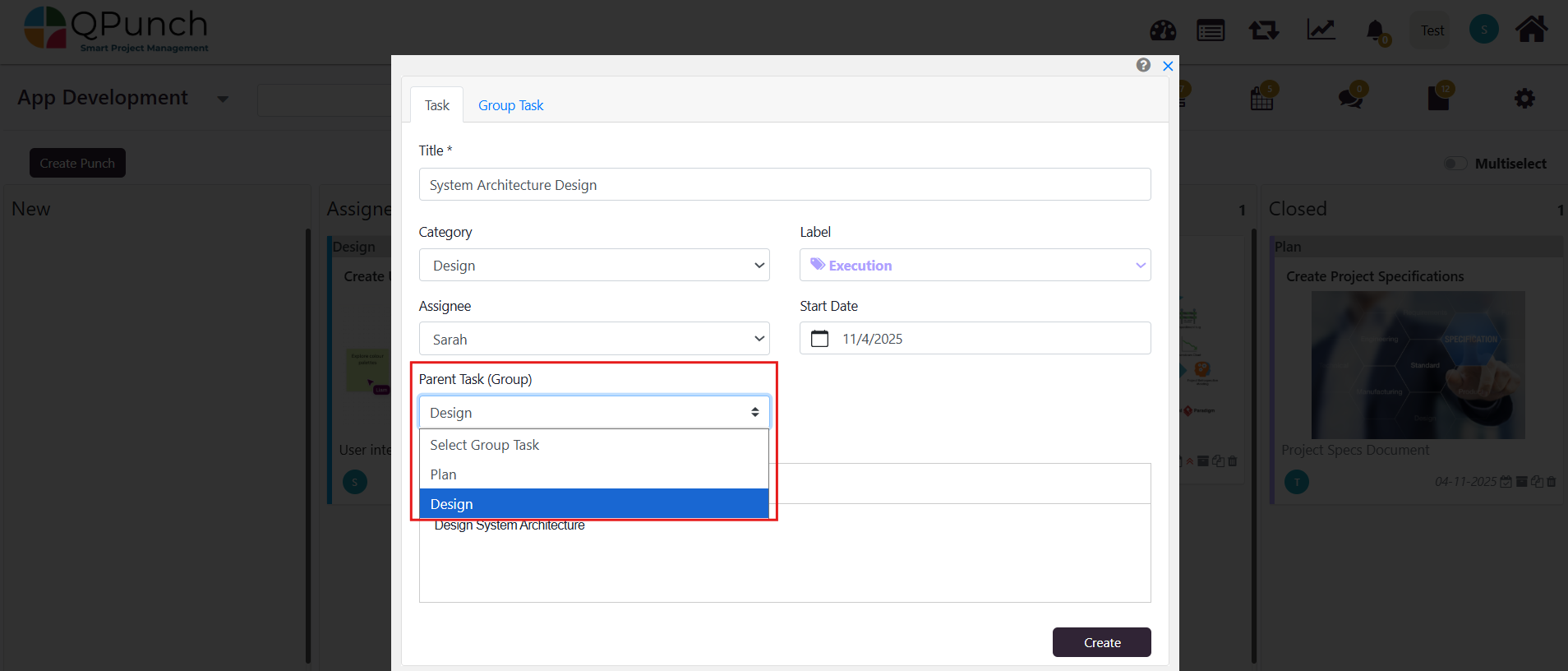Open the chat comments icon
This screenshot has height=671, width=1568.
click(1350, 99)
